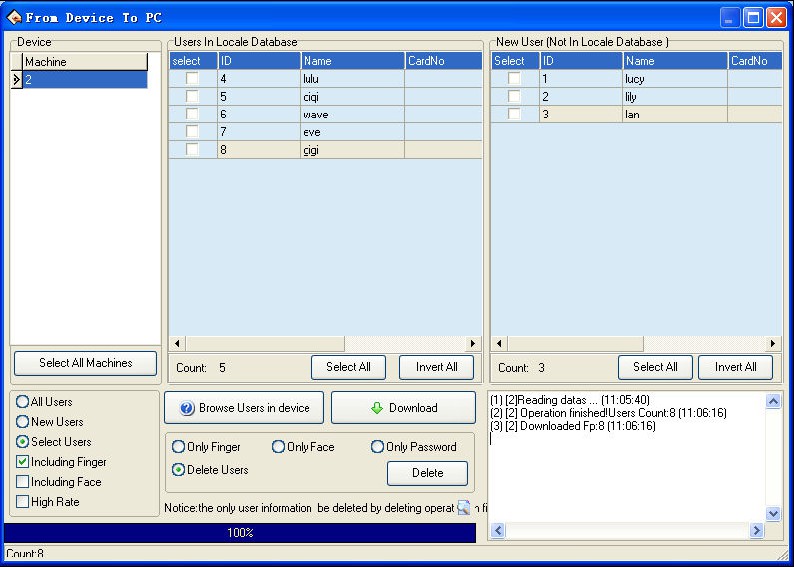The width and height of the screenshot is (794, 567).
Task: Click the magnifier icon in notice text
Action: [464, 508]
